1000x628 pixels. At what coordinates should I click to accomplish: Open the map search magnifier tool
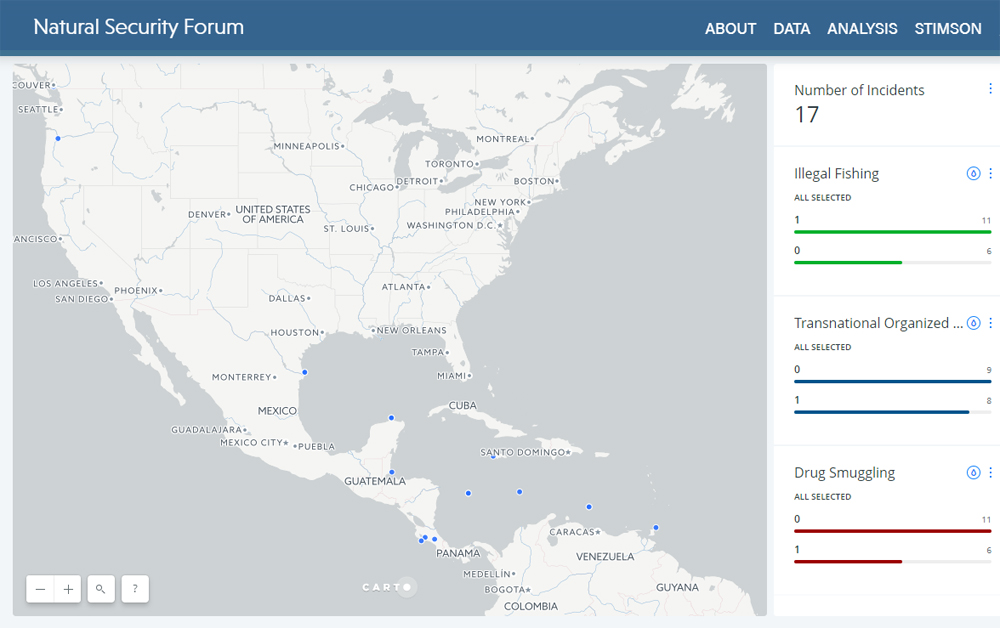coord(101,590)
